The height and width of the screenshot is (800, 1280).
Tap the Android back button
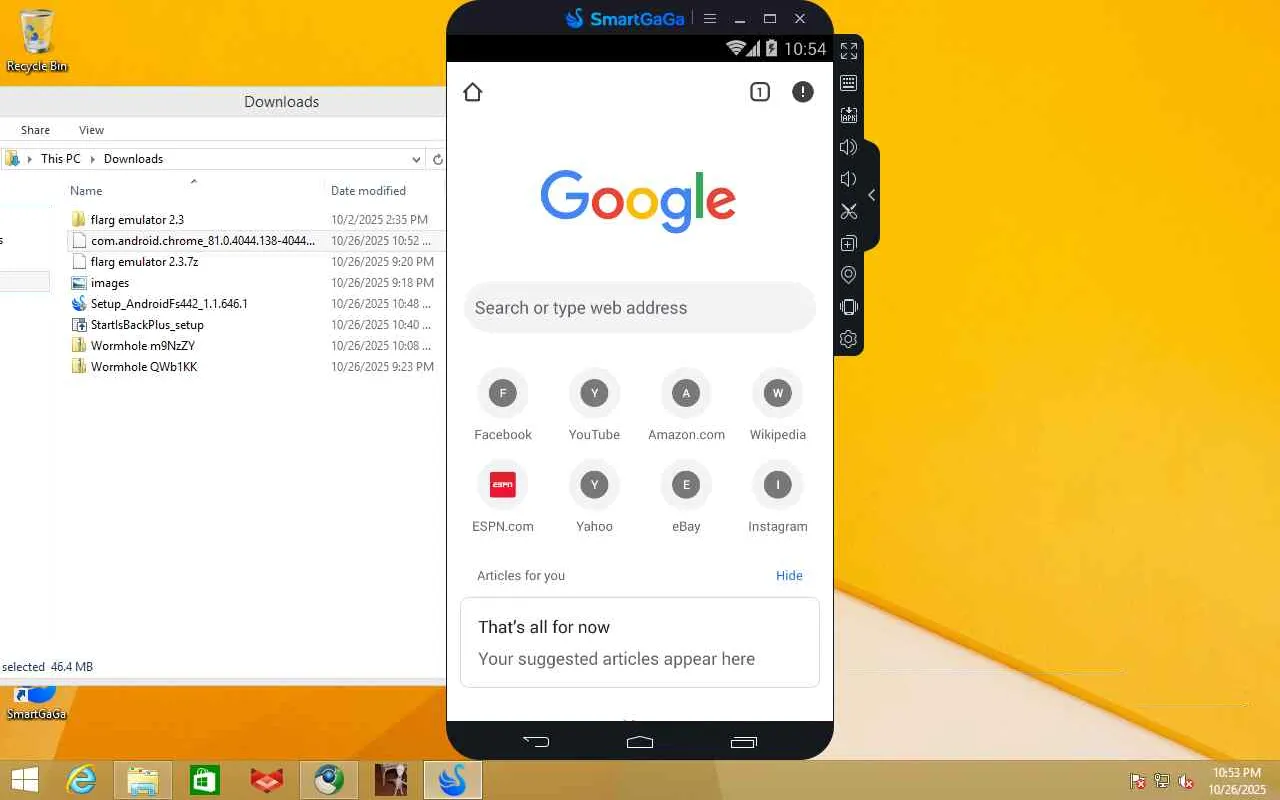pyautogui.click(x=536, y=742)
